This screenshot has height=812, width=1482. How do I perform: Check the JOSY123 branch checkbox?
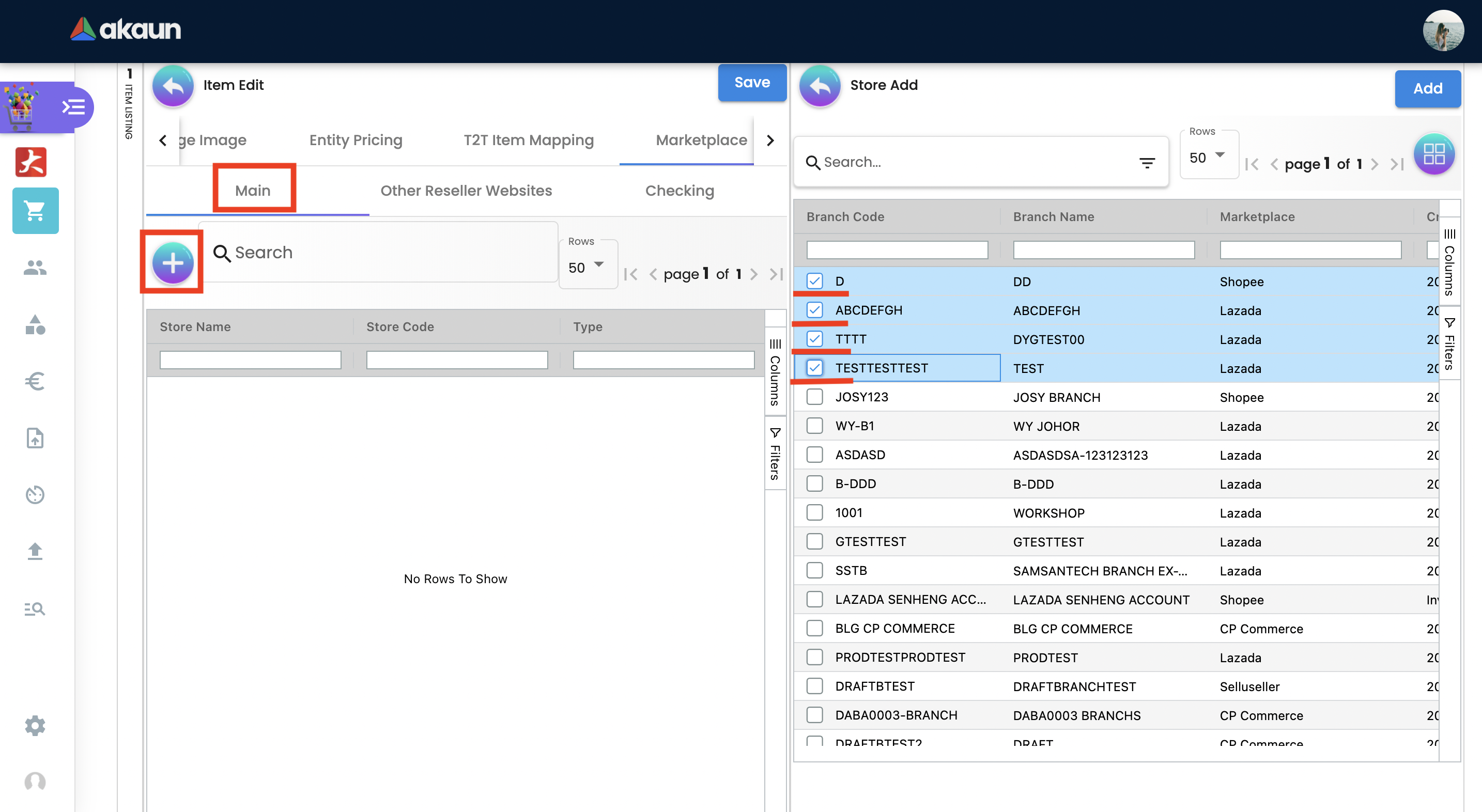pyautogui.click(x=814, y=397)
